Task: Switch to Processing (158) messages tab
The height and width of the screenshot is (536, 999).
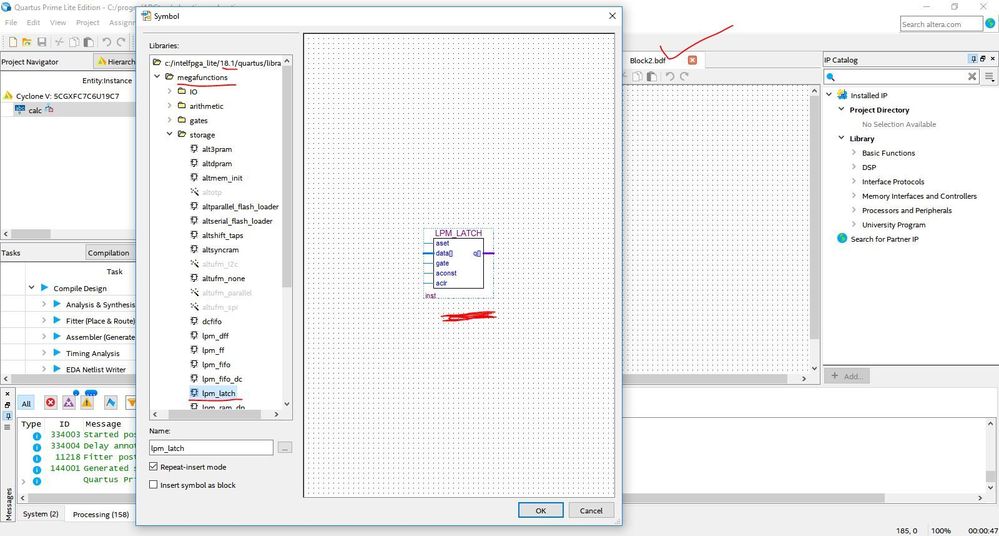Action: pos(101,514)
